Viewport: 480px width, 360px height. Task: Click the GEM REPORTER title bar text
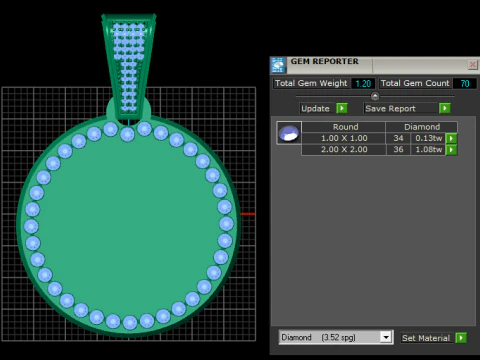(324, 61)
